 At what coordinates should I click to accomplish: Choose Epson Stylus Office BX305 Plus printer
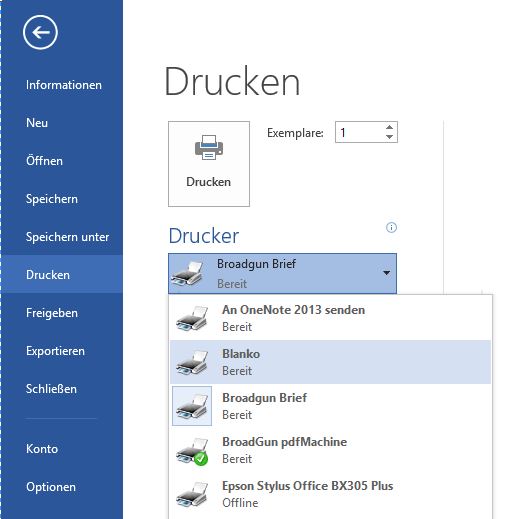pyautogui.click(x=330, y=494)
